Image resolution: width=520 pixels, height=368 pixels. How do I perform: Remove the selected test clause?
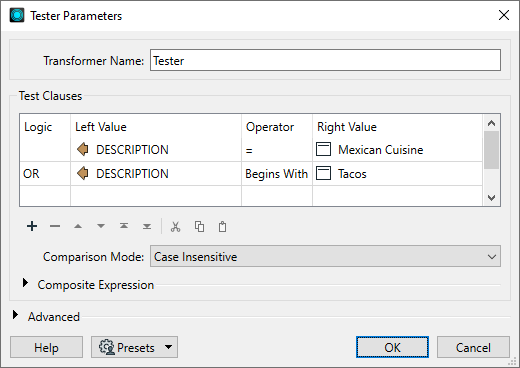55,226
